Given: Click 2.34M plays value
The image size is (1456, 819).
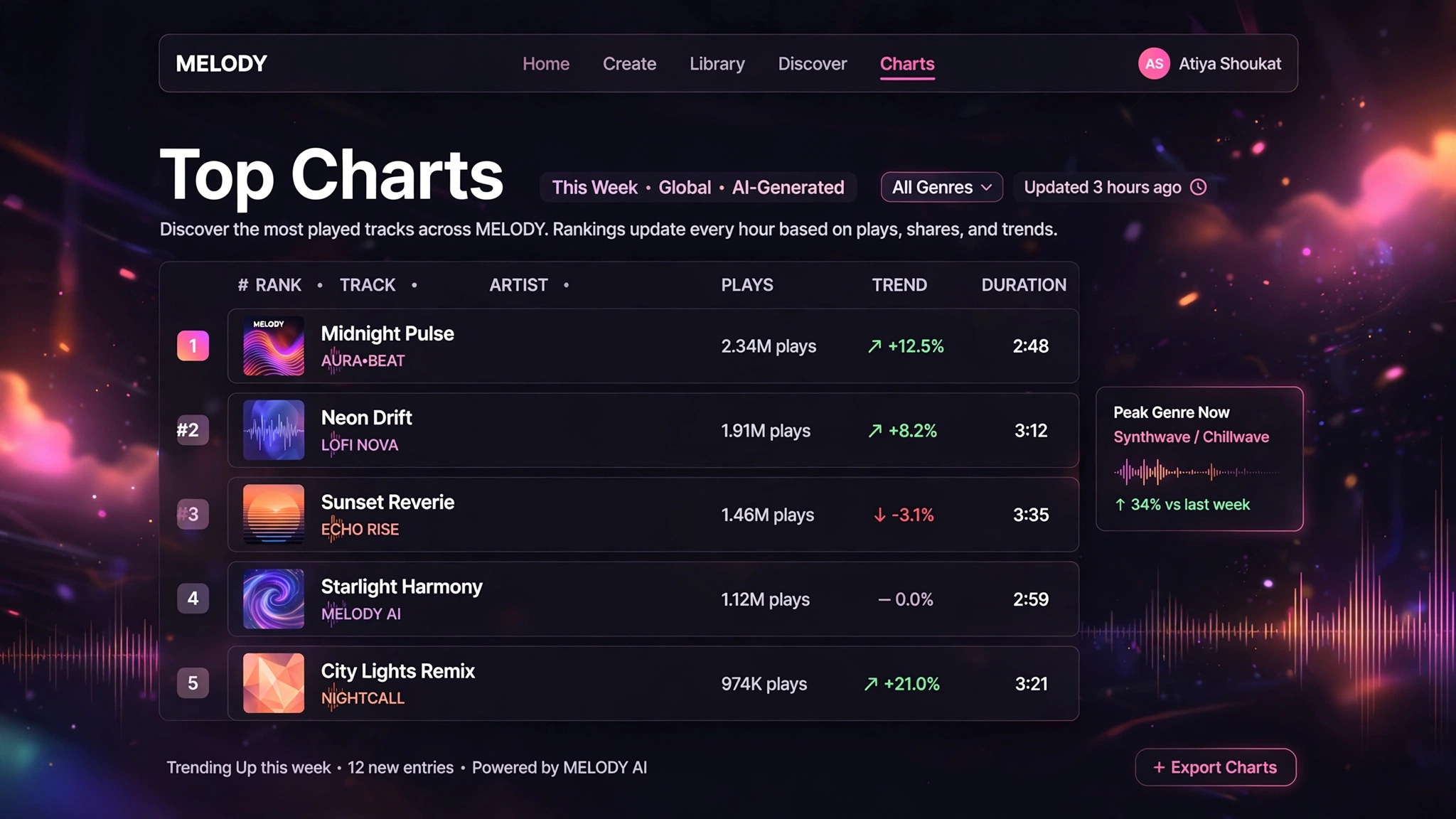Looking at the screenshot, I should (769, 346).
